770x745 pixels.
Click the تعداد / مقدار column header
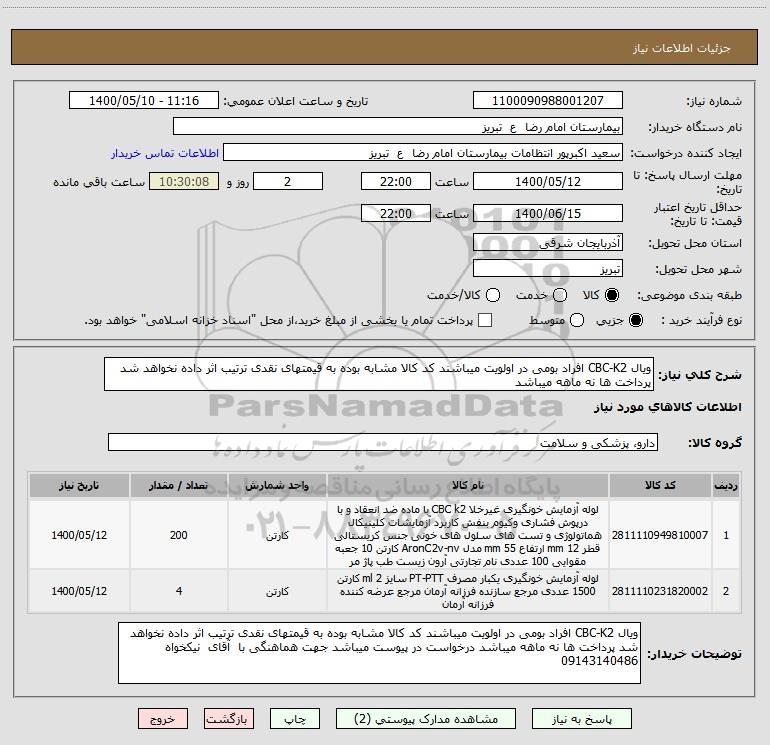click(179, 485)
